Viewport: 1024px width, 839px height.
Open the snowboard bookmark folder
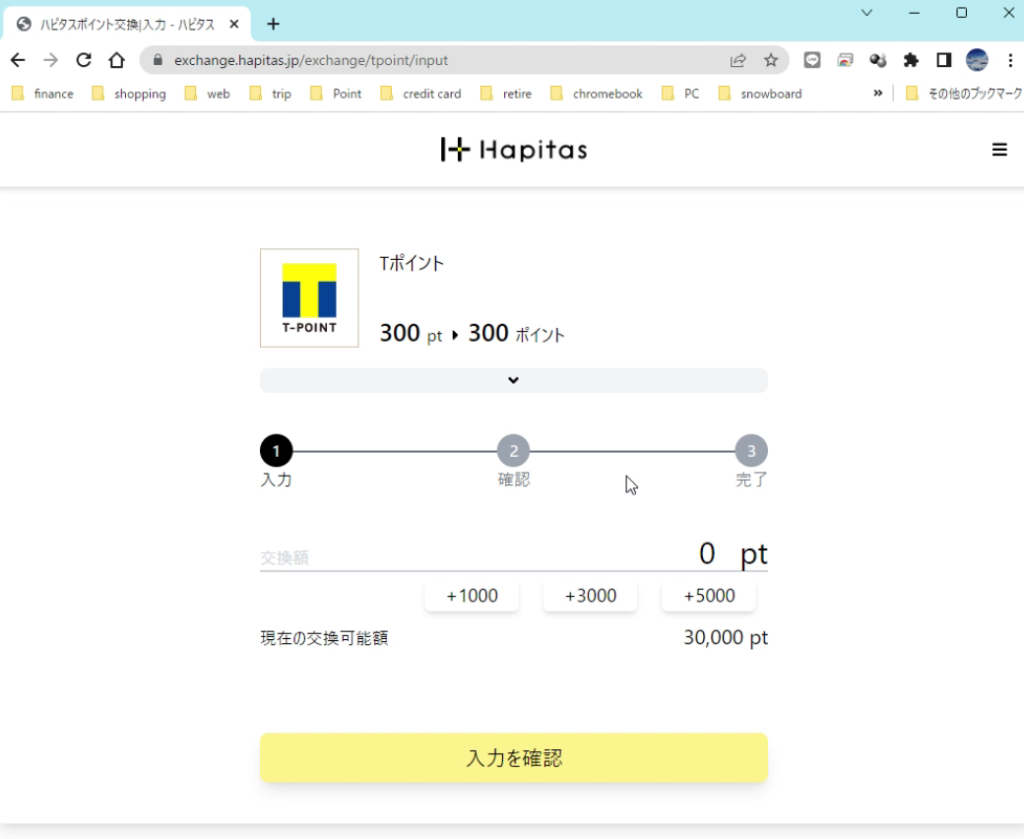pos(760,93)
